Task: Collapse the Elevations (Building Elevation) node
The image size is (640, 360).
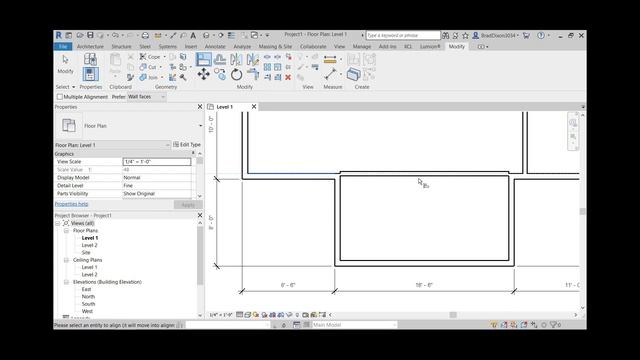Action: pos(66,282)
